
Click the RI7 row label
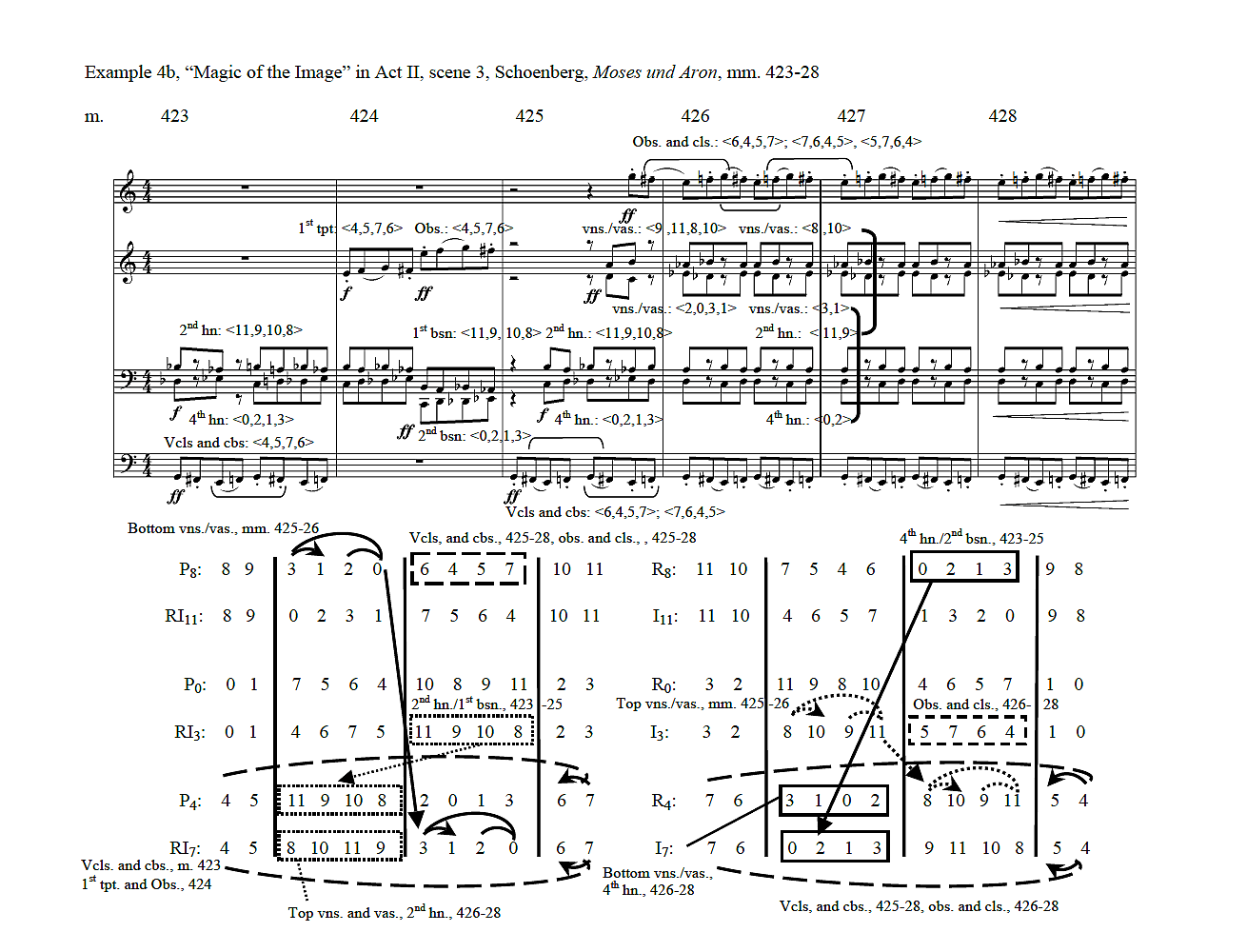tap(185, 848)
